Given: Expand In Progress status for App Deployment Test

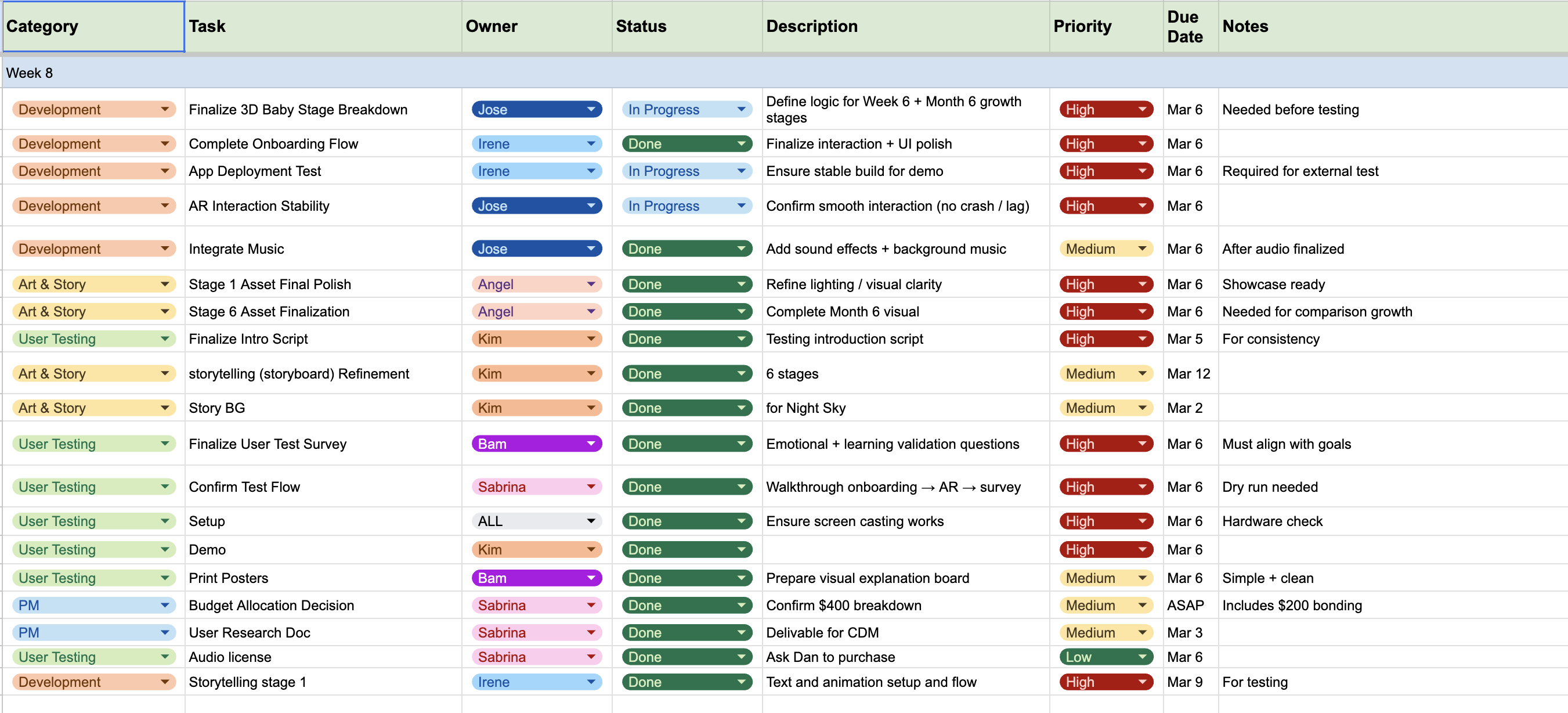Looking at the screenshot, I should [741, 171].
